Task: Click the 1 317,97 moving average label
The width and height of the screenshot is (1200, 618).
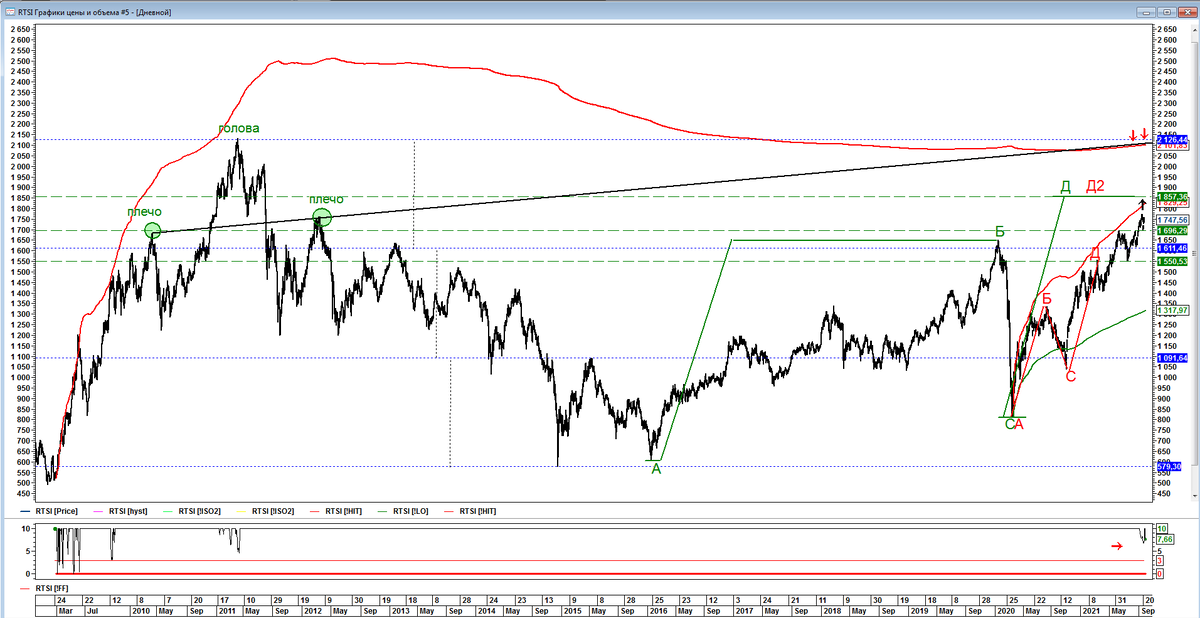Action: [1172, 310]
